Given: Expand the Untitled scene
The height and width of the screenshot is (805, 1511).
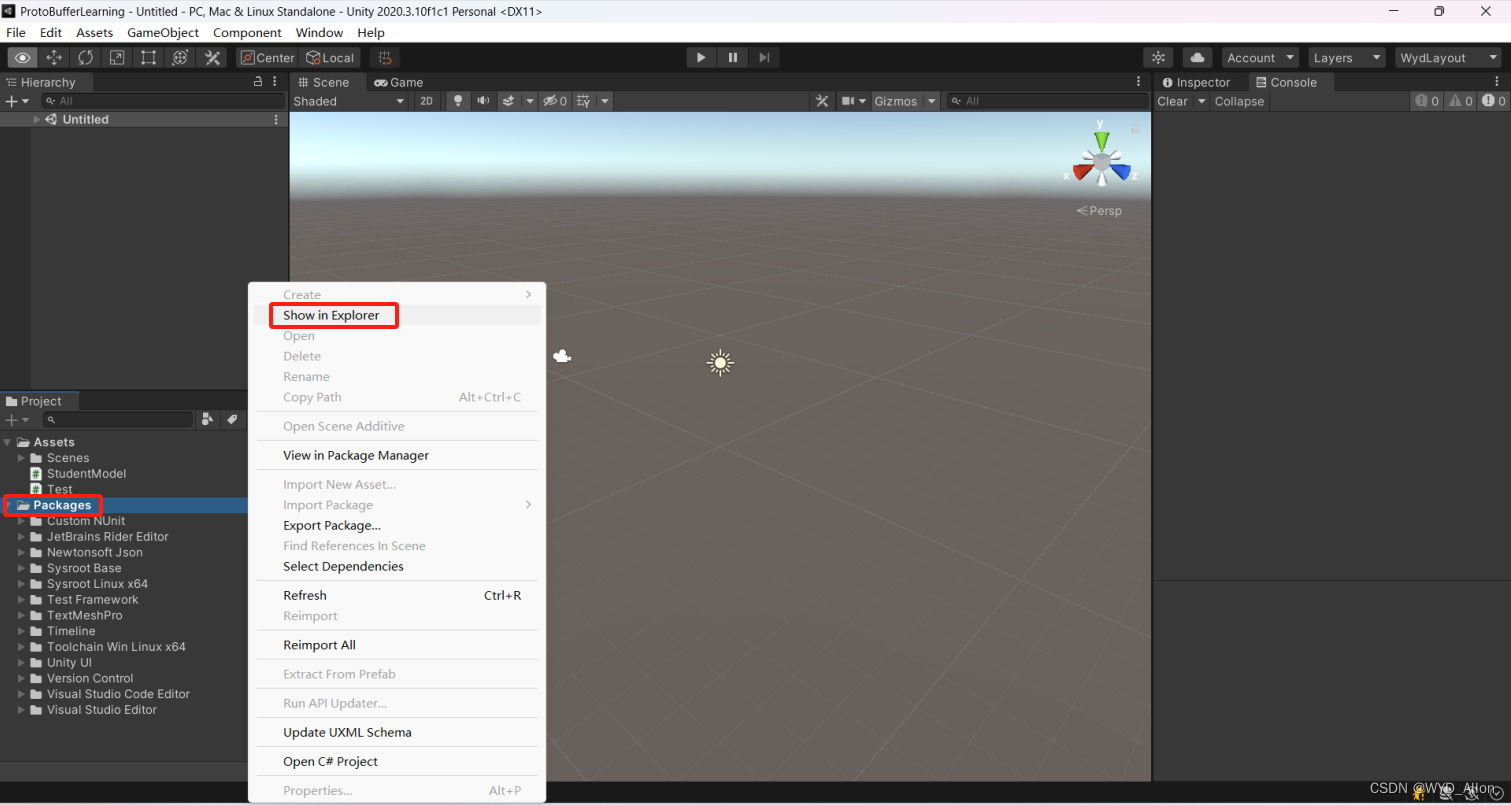Looking at the screenshot, I should (x=37, y=119).
